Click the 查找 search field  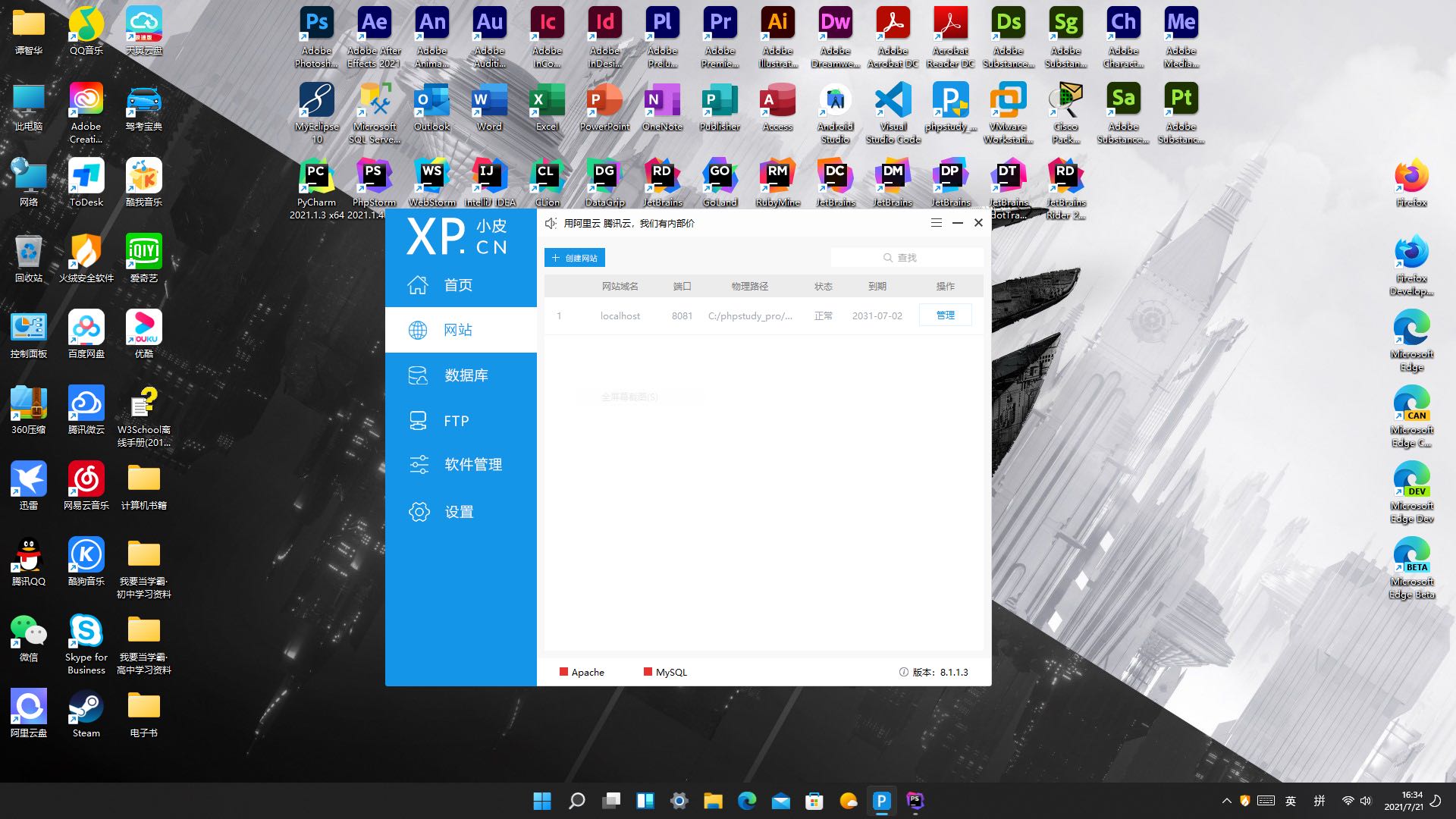click(907, 258)
